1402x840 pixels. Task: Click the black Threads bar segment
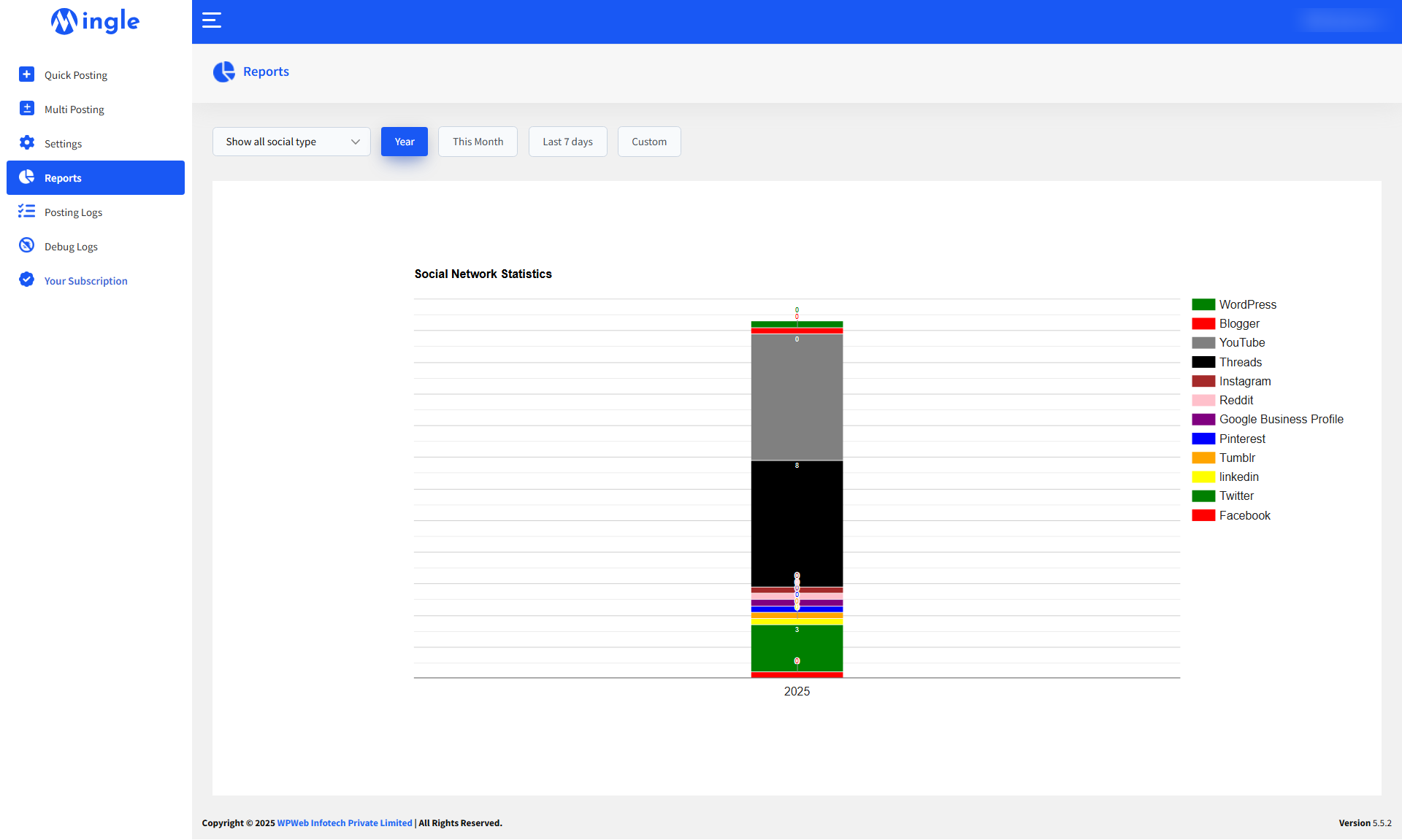(797, 523)
